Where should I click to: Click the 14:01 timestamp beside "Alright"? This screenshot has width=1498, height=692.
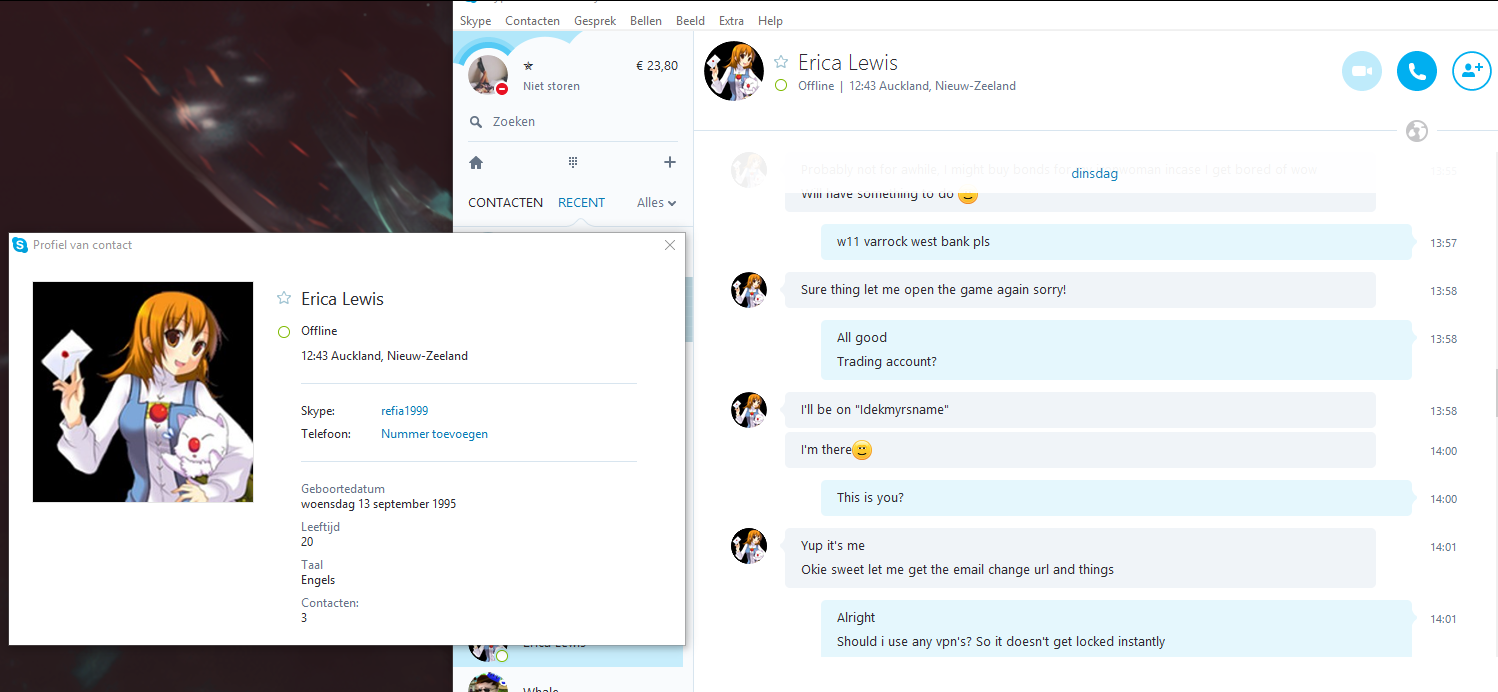tap(1443, 619)
